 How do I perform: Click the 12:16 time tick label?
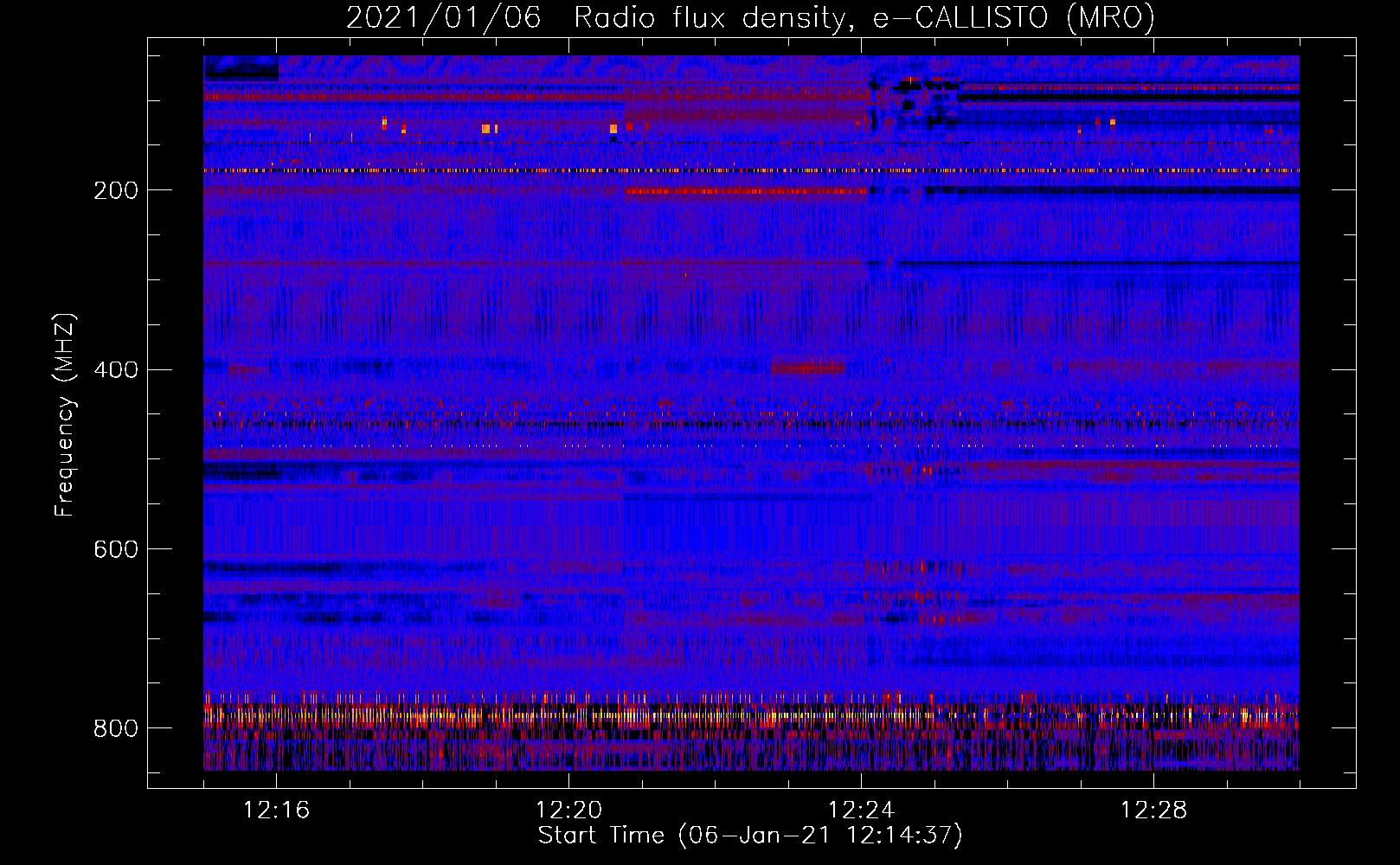[276, 810]
